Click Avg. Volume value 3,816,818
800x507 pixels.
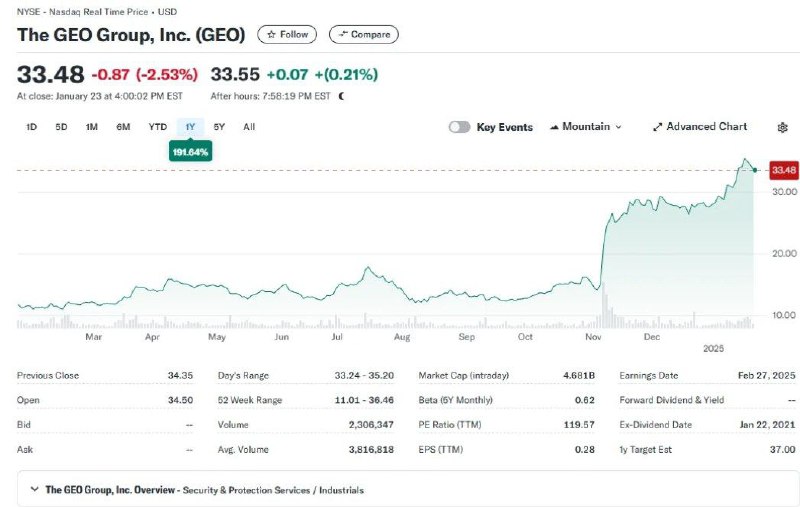click(x=371, y=449)
